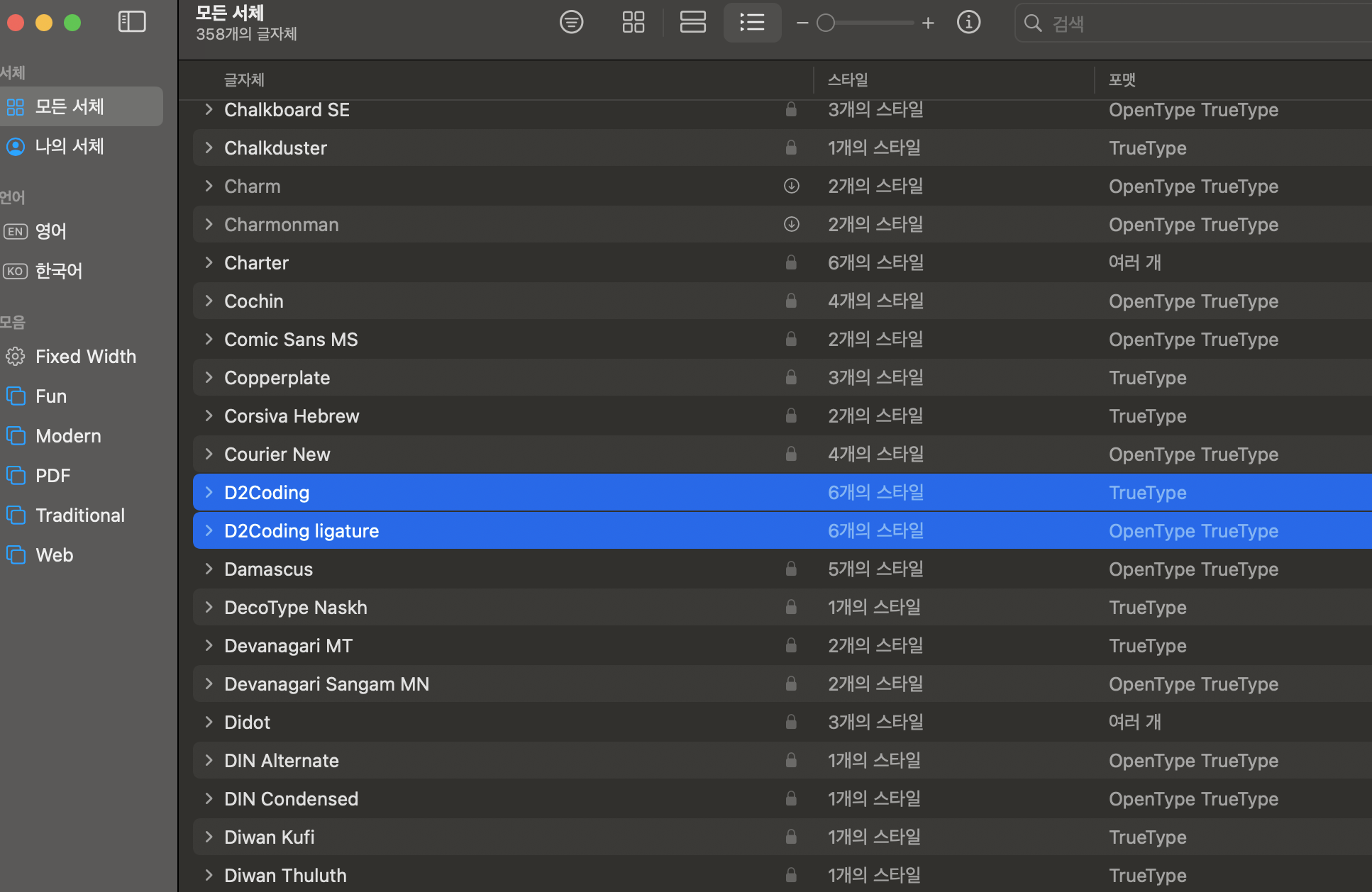1372x892 pixels.
Task: Click lock icon on Charter row
Action: tap(791, 262)
